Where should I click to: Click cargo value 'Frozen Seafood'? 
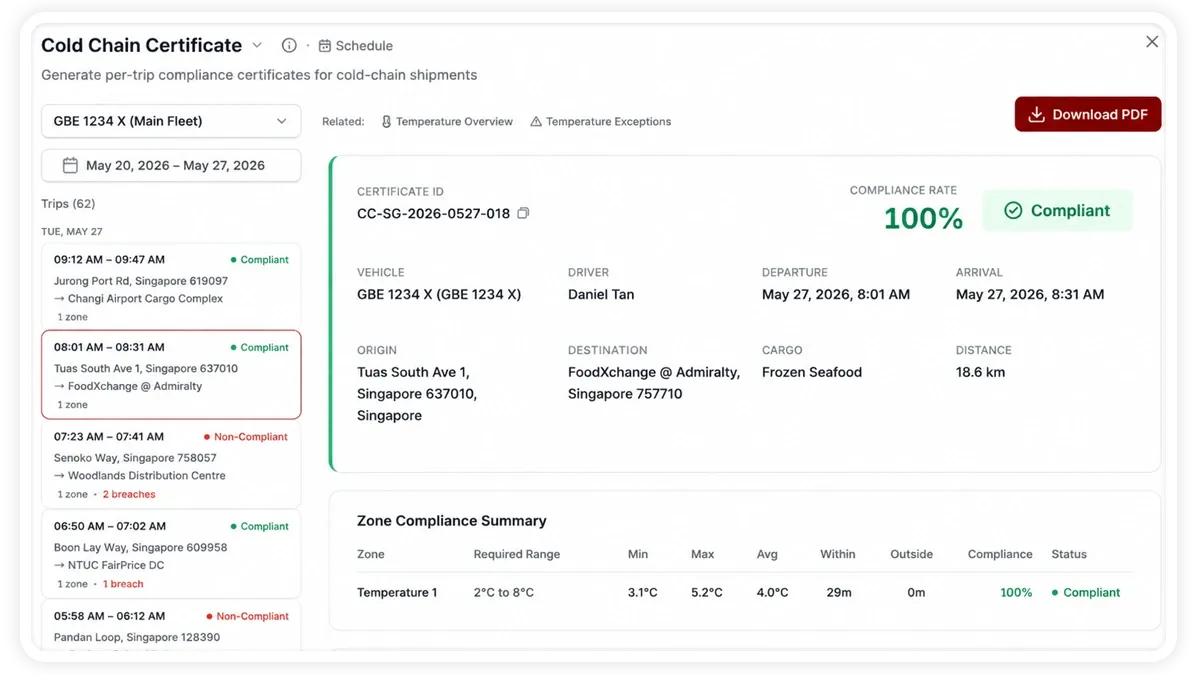tap(812, 372)
